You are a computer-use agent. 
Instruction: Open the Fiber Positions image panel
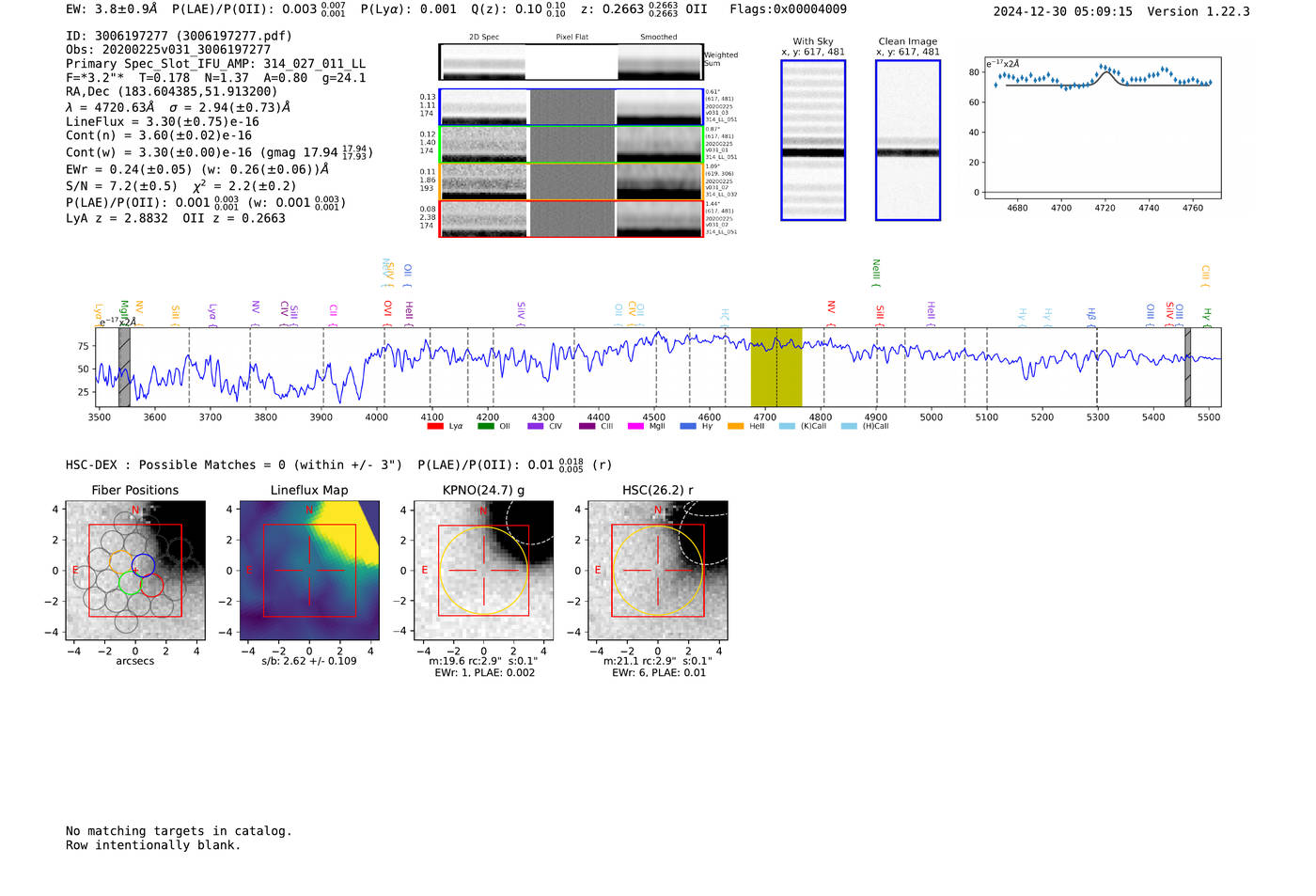coord(135,571)
